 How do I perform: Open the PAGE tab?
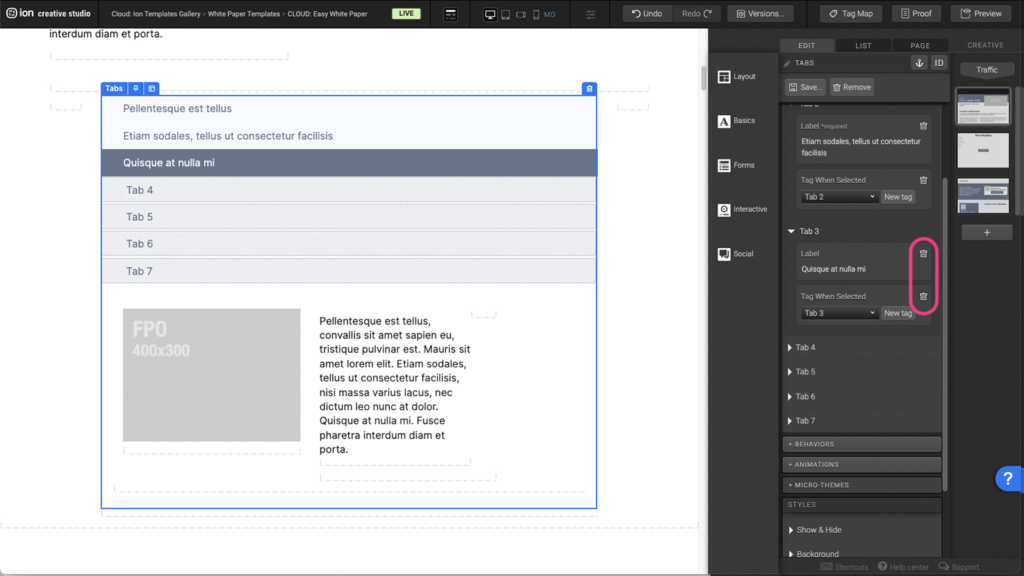tap(920, 45)
